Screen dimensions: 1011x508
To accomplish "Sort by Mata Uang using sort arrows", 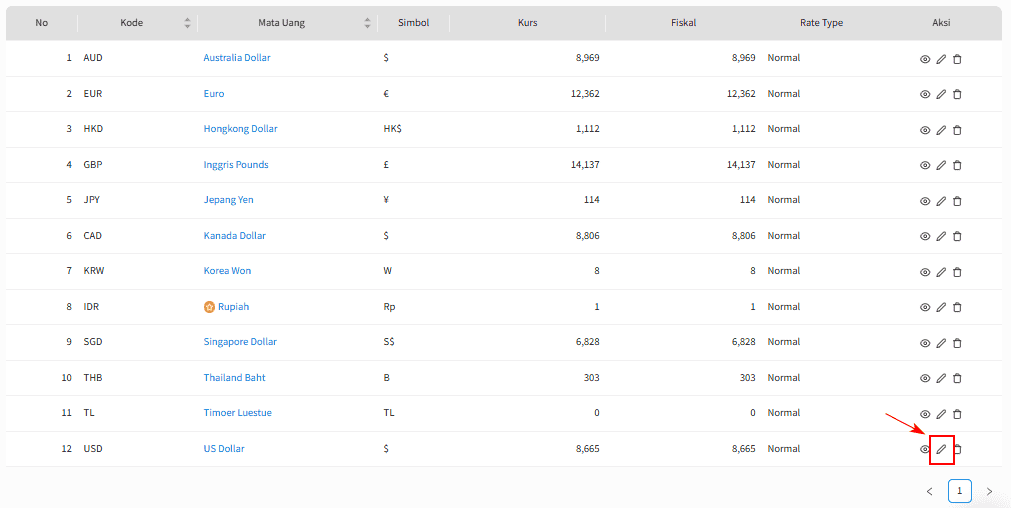I will pyautogui.click(x=367, y=23).
